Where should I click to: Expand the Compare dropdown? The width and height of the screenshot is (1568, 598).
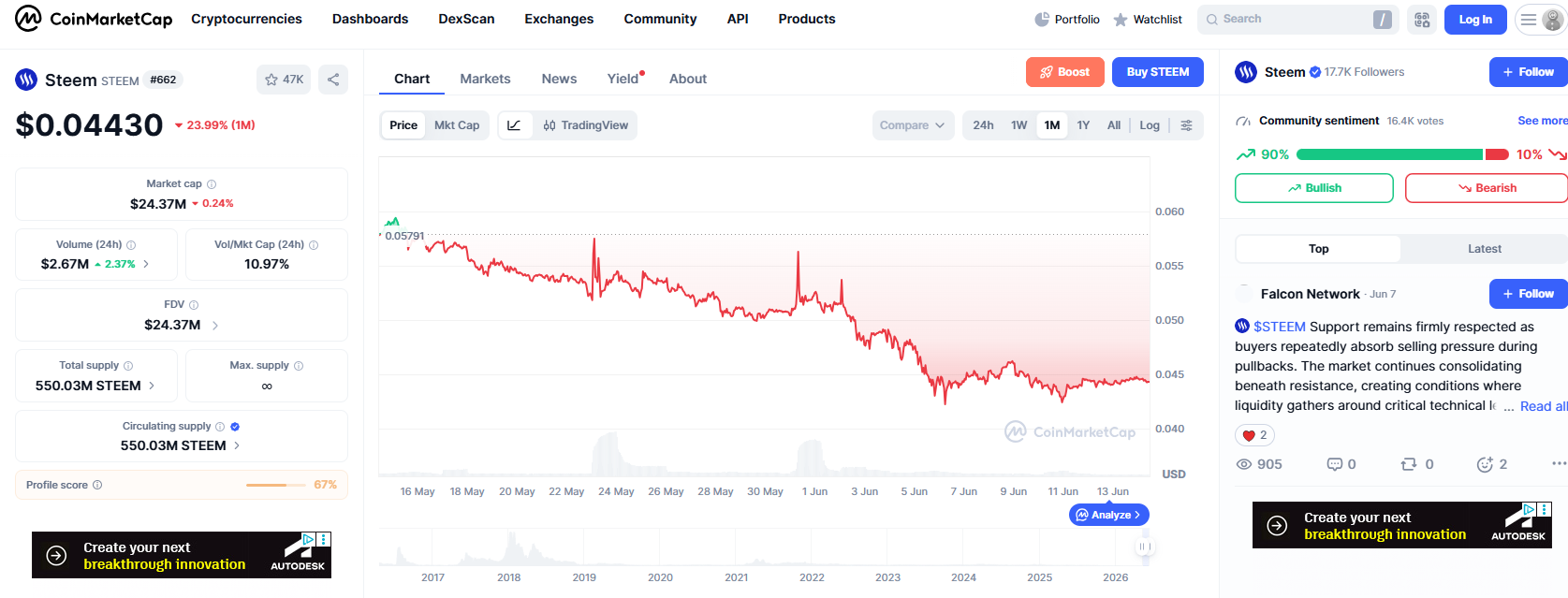[913, 125]
